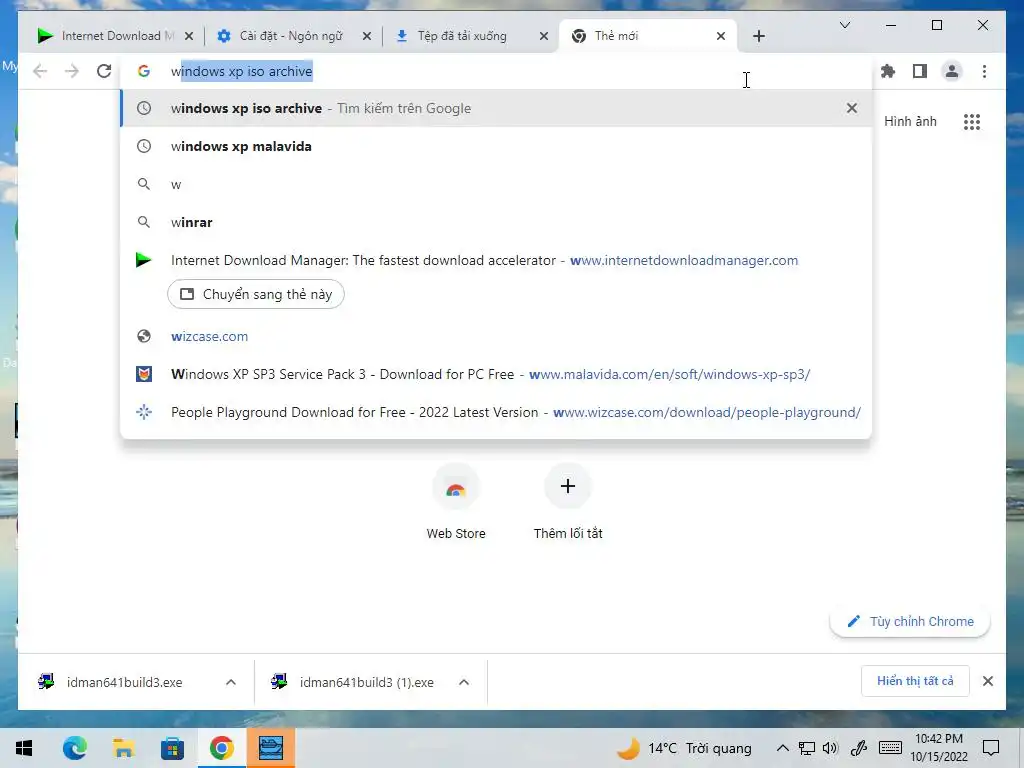Select 'windows xp malavida' history suggestion
The height and width of the screenshot is (768, 1024).
(x=496, y=146)
